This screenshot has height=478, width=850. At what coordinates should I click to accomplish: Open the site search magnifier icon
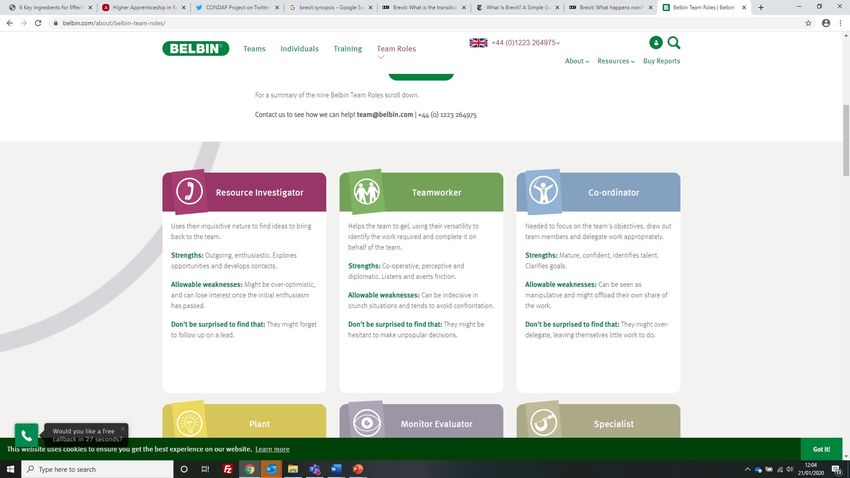(x=674, y=42)
